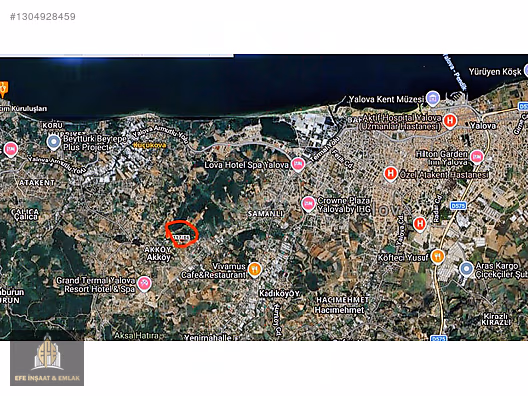Open the Aras Kargo Çiçekçiler location pin
This screenshot has width=528, height=396.
[466, 269]
